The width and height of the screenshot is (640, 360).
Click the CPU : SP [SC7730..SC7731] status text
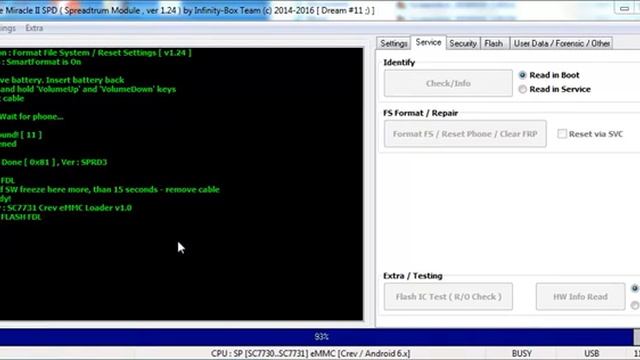(310, 353)
